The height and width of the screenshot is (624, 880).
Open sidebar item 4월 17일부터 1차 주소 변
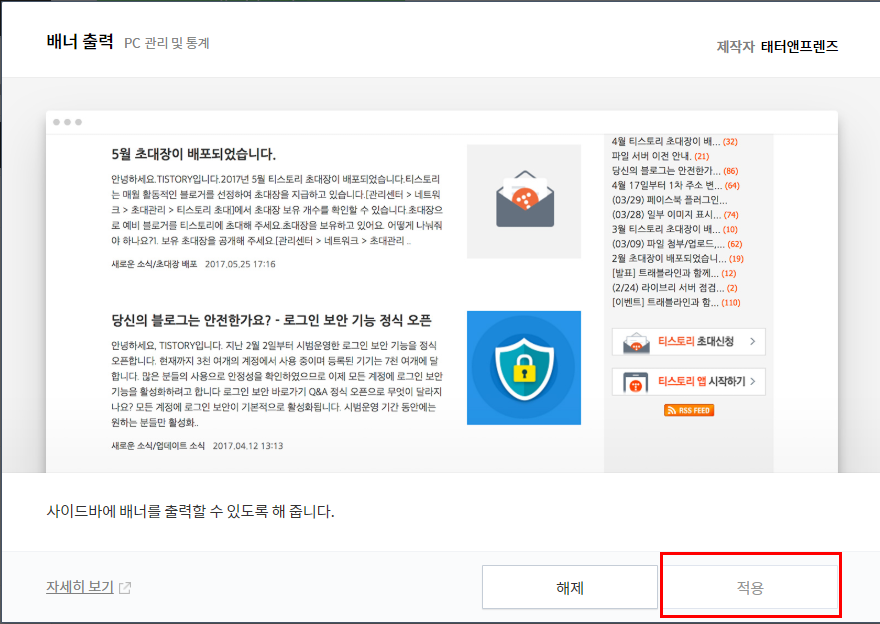click(x=667, y=185)
